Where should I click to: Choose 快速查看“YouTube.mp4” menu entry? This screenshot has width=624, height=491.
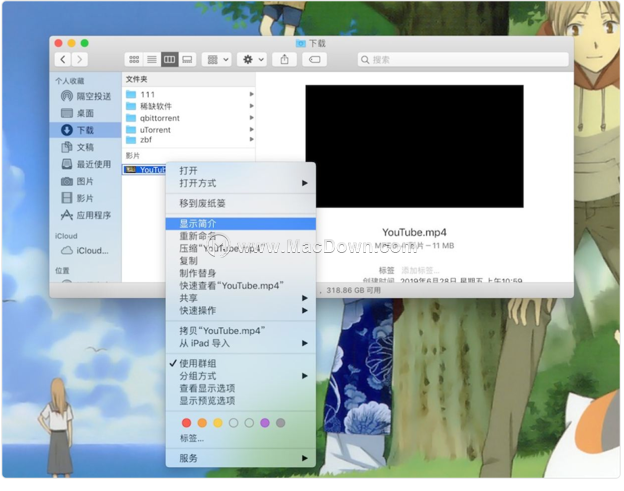coord(241,285)
